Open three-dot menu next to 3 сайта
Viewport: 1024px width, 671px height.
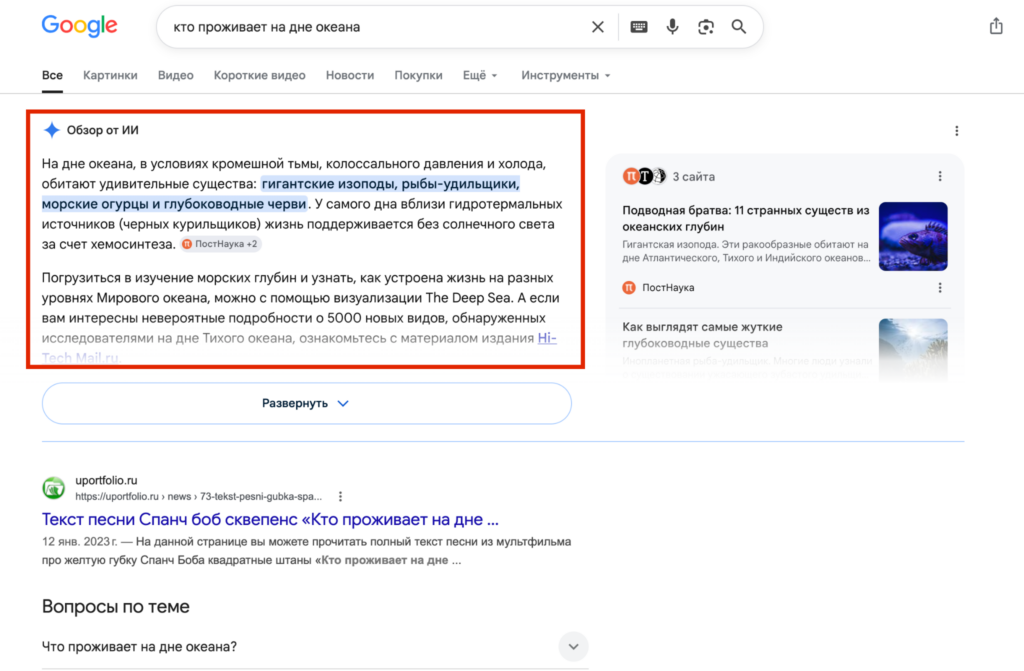[x=940, y=176]
